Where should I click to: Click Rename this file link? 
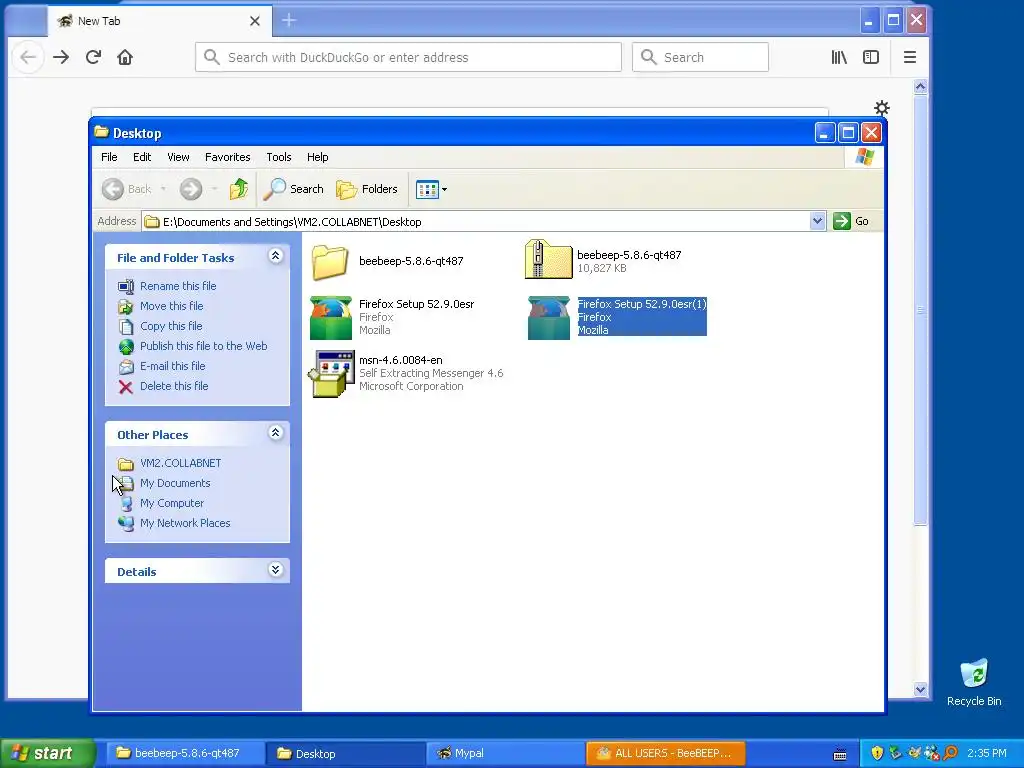pos(178,286)
